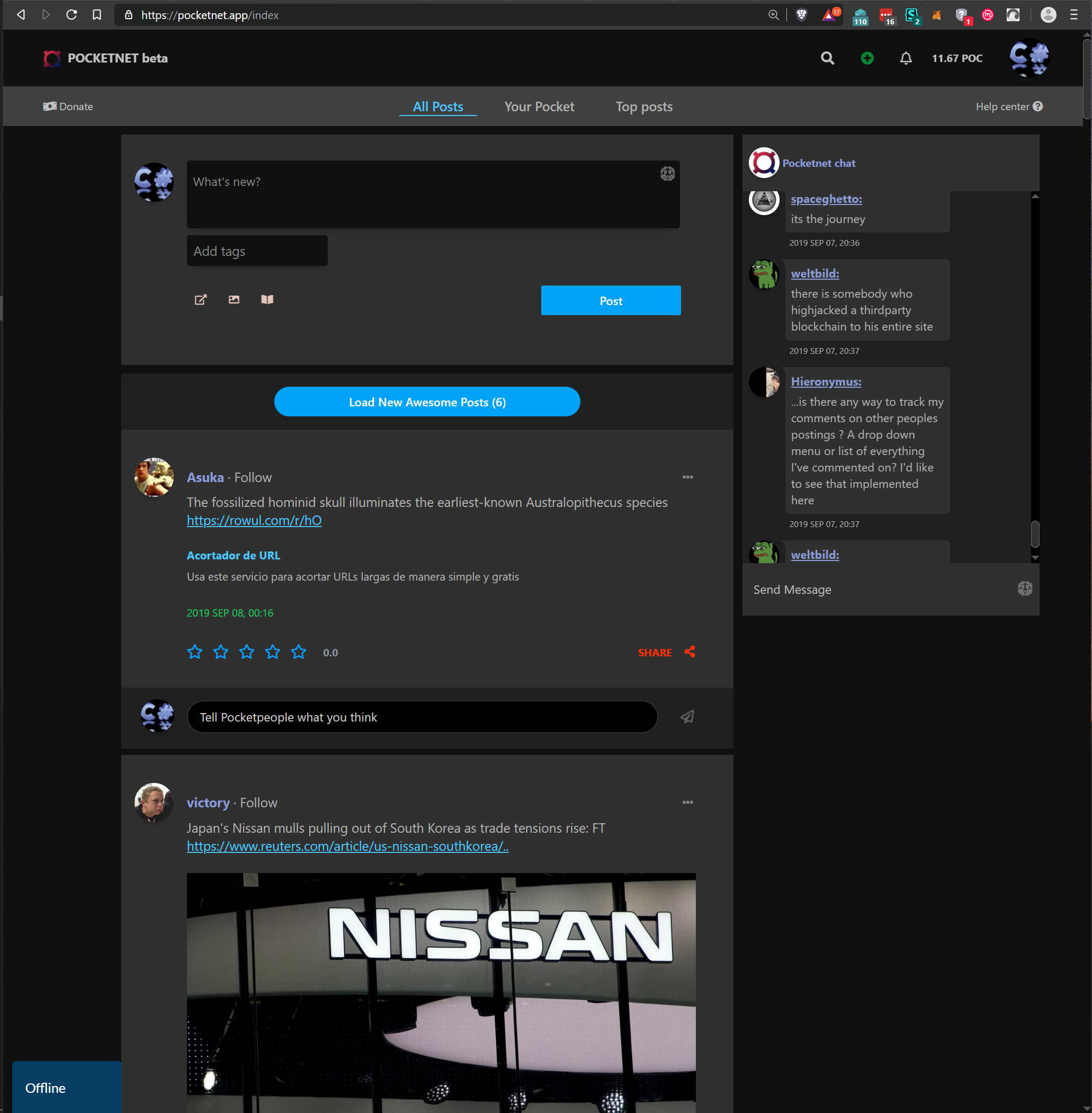Open Pocketnet chat header
The image size is (1092, 1113).
818,163
